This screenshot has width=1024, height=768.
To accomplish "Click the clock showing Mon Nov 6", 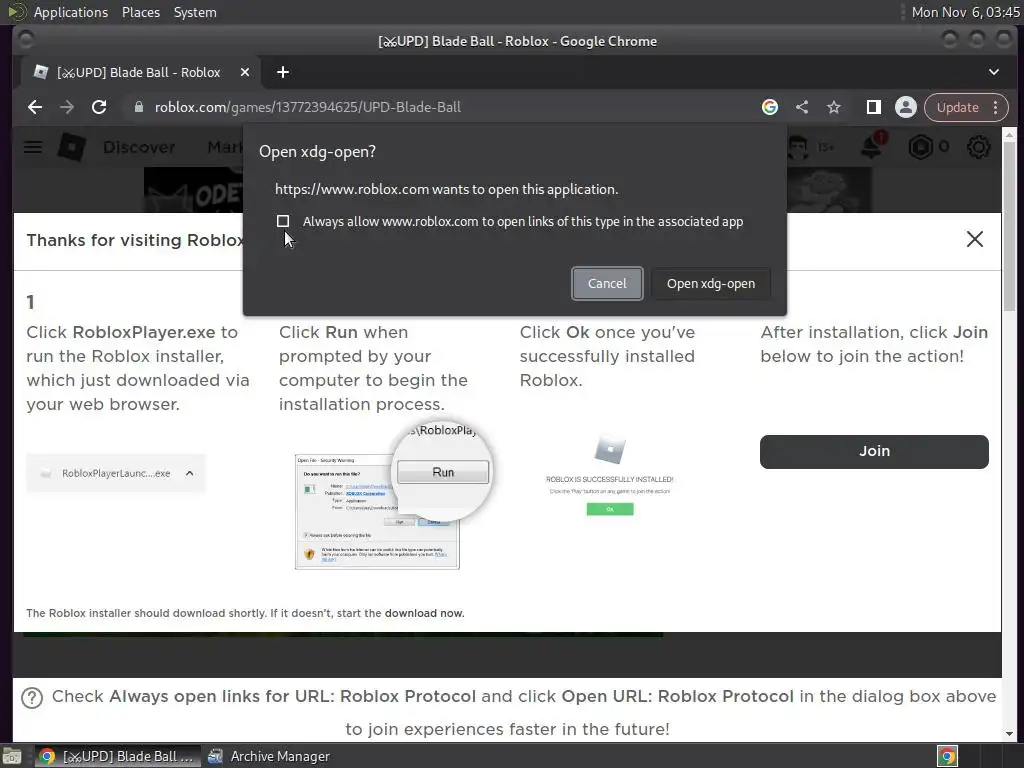I will 965,12.
